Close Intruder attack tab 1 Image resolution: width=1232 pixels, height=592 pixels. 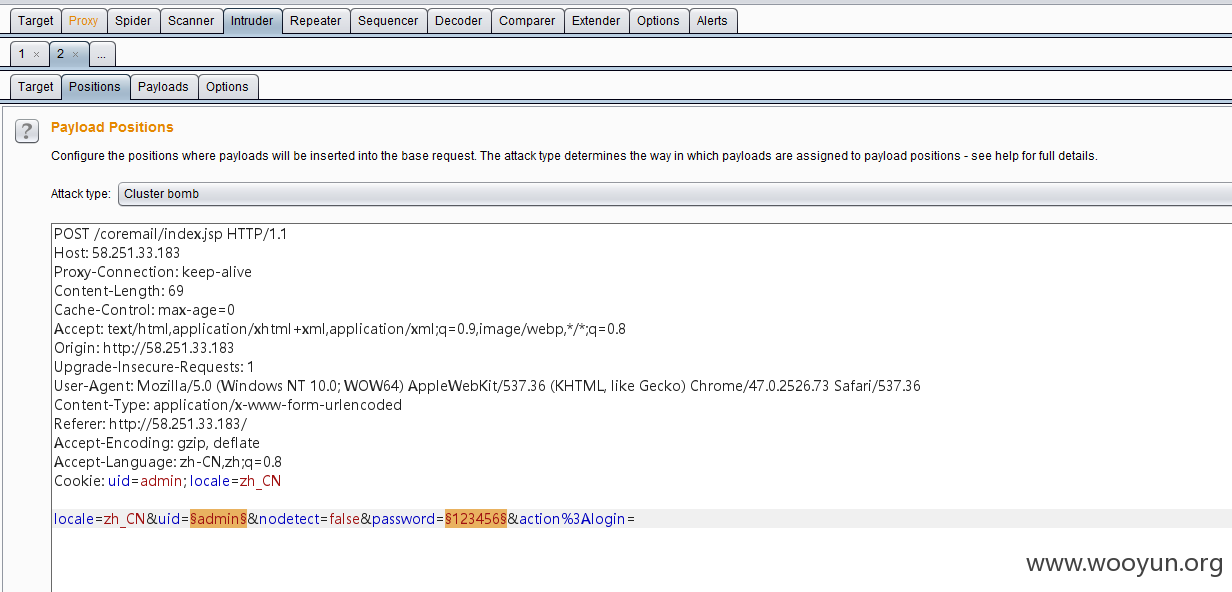(36, 54)
